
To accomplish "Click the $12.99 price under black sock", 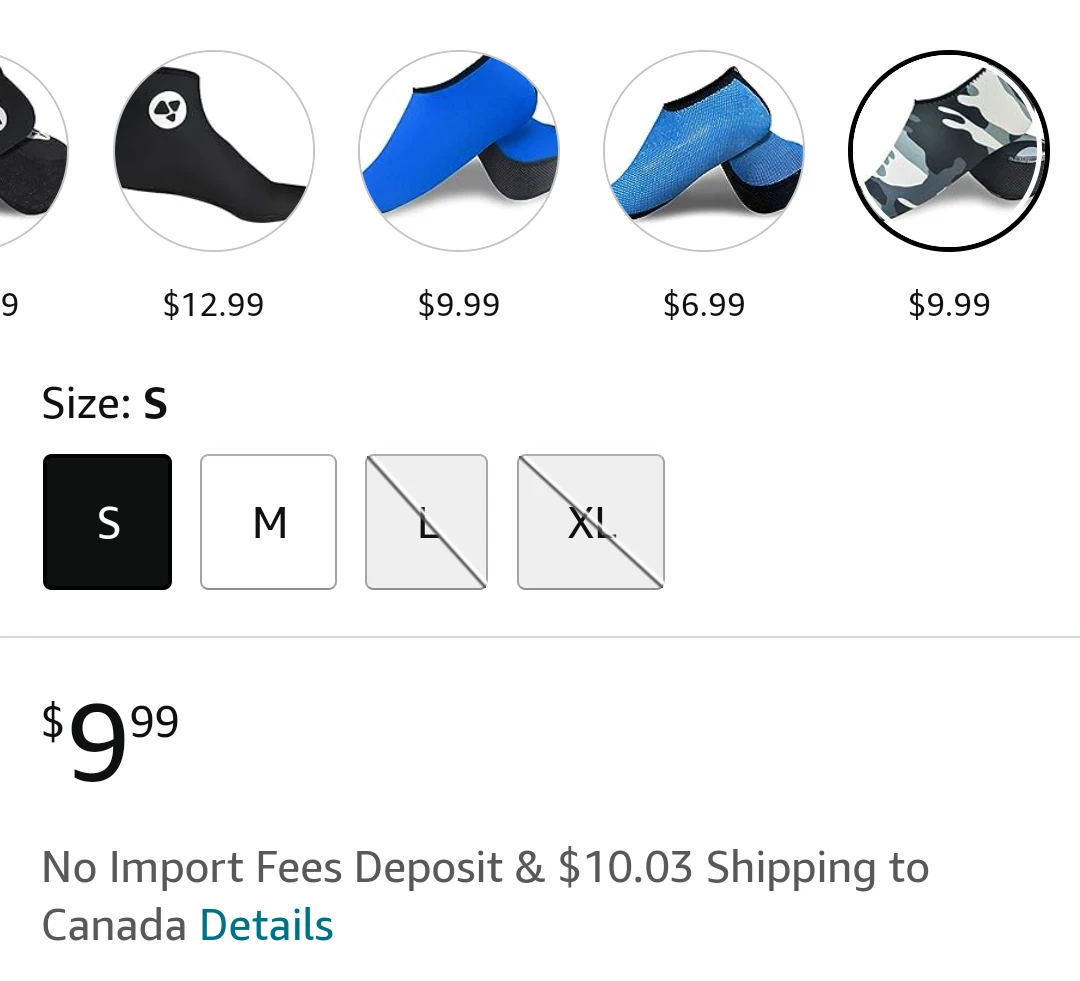I will [x=214, y=304].
